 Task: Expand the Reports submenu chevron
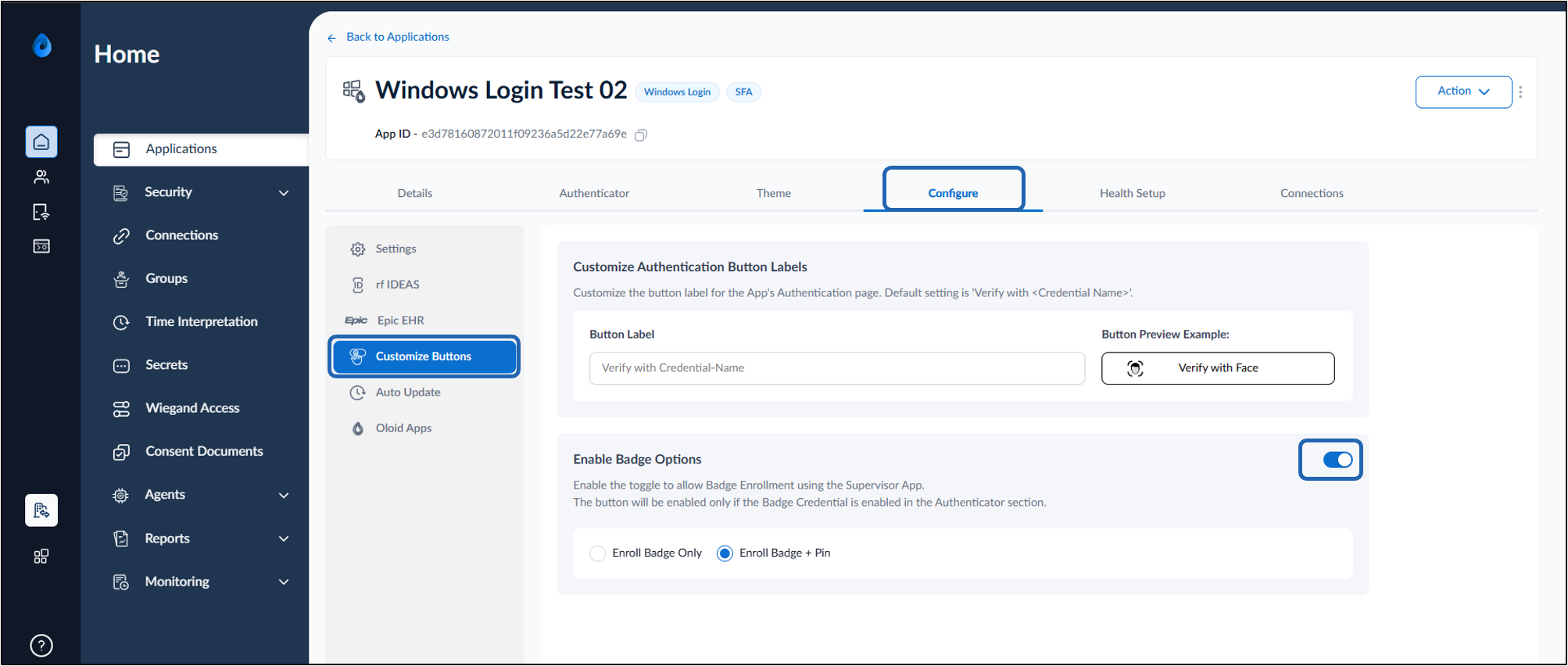(284, 539)
